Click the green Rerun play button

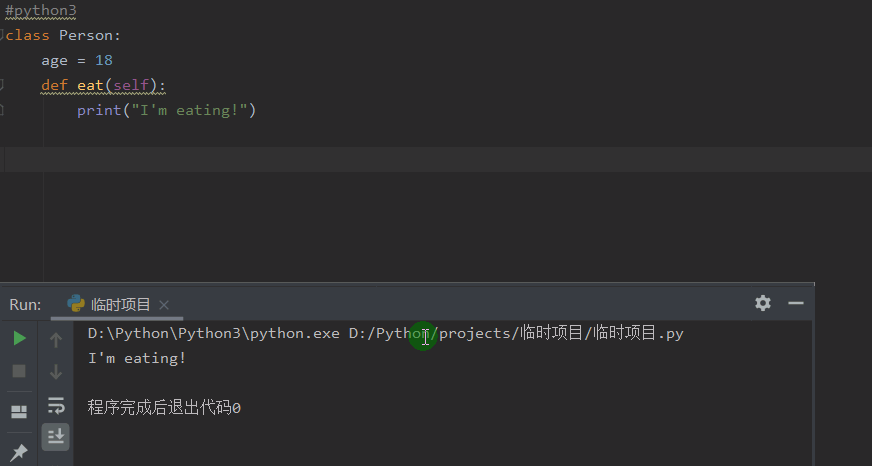pyautogui.click(x=19, y=338)
